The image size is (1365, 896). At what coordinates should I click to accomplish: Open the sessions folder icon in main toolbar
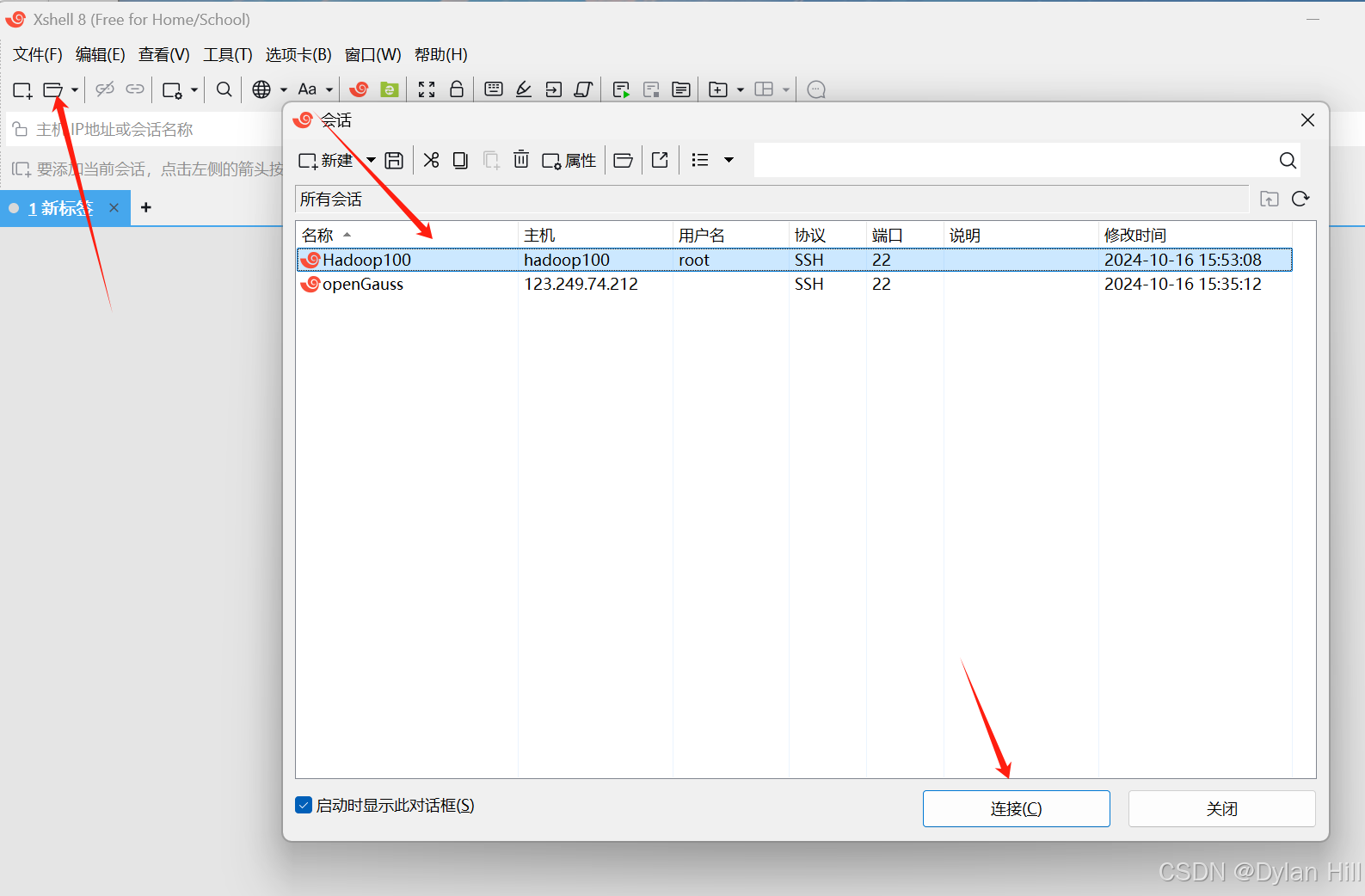pos(53,89)
